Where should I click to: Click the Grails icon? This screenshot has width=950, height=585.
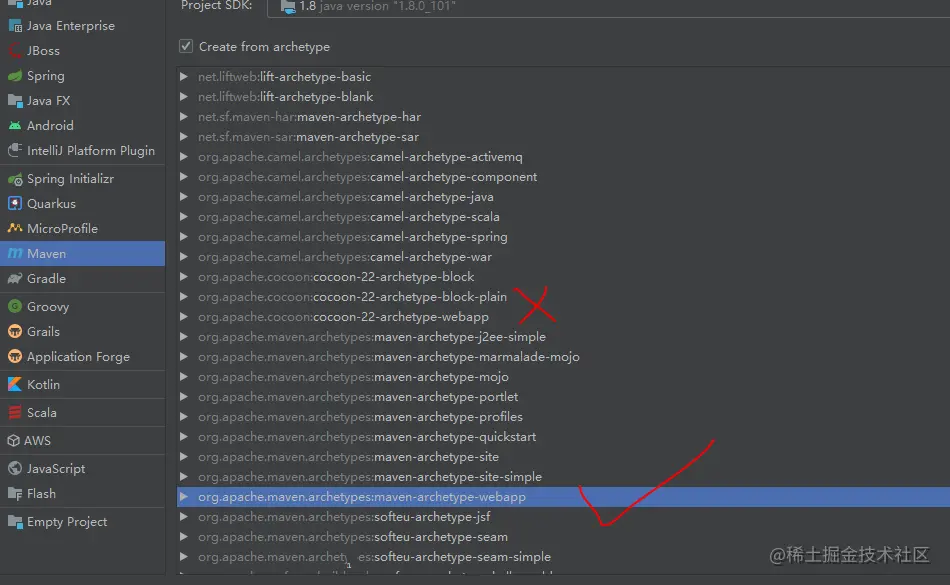[x=15, y=331]
